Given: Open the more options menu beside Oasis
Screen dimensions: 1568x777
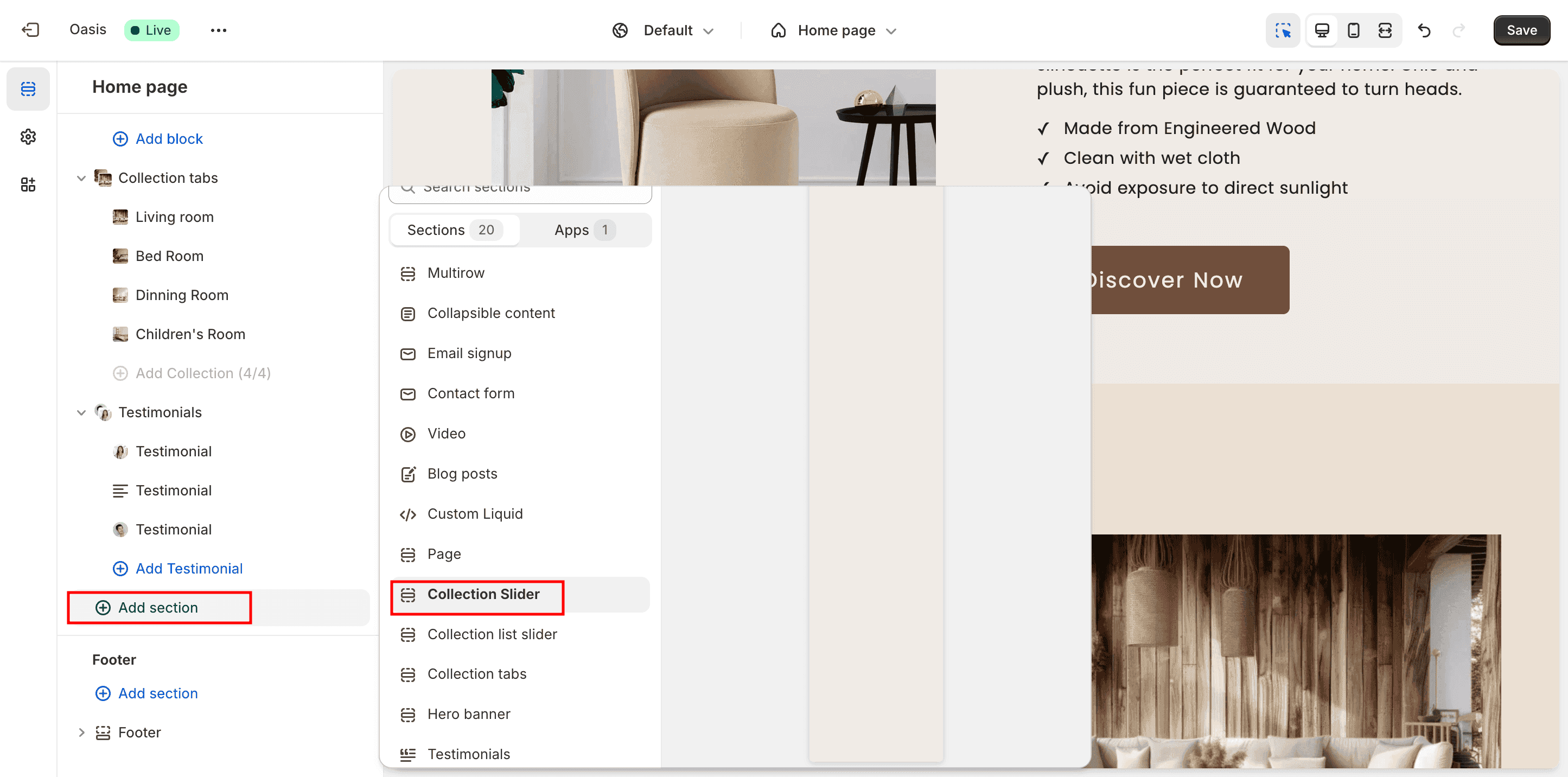Looking at the screenshot, I should pos(219,30).
